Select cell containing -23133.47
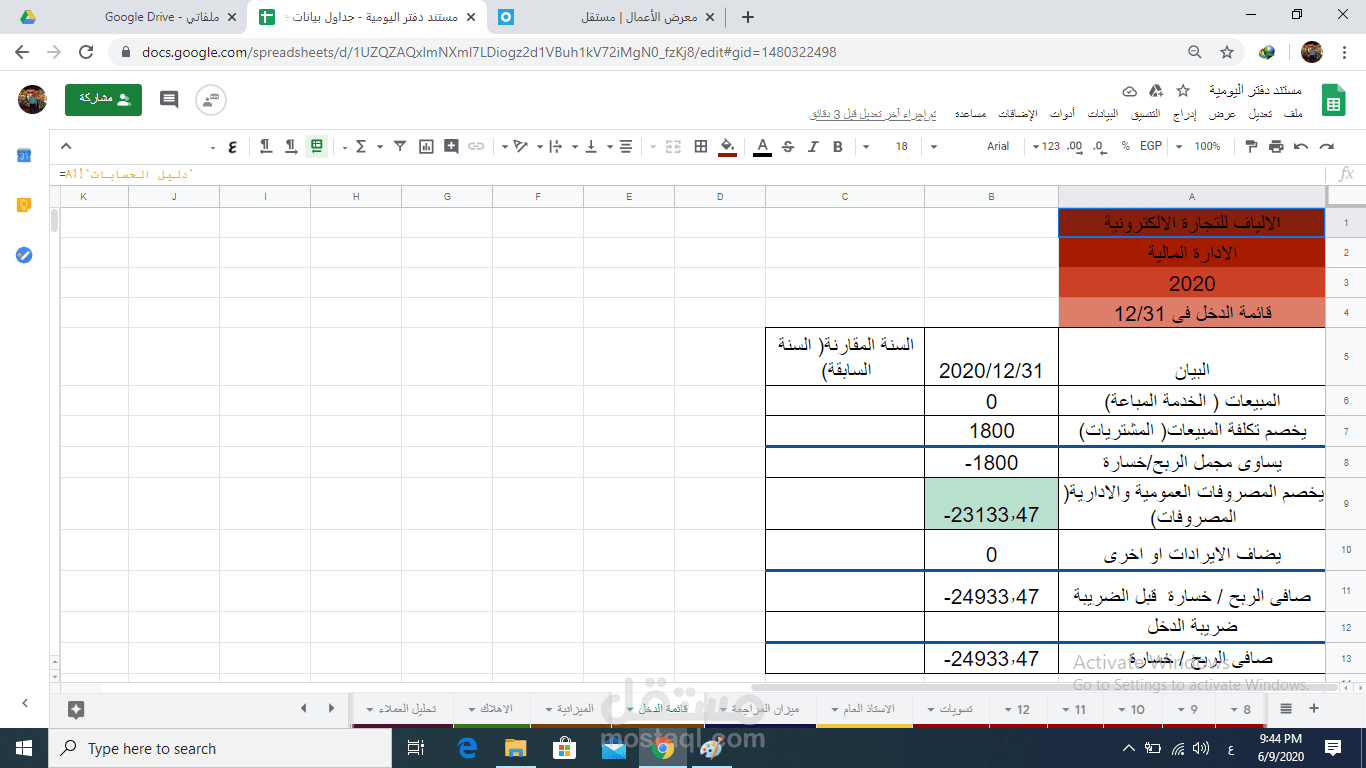 point(992,504)
